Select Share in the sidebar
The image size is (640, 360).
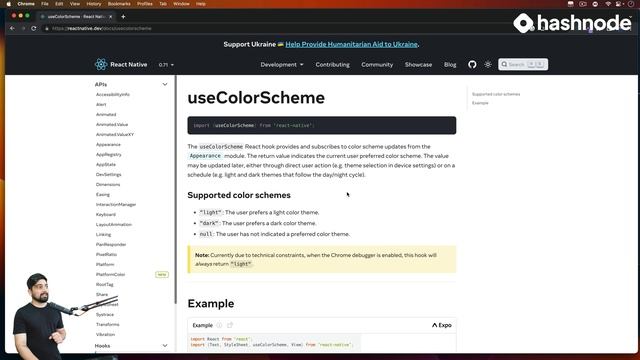pyautogui.click(x=102, y=295)
